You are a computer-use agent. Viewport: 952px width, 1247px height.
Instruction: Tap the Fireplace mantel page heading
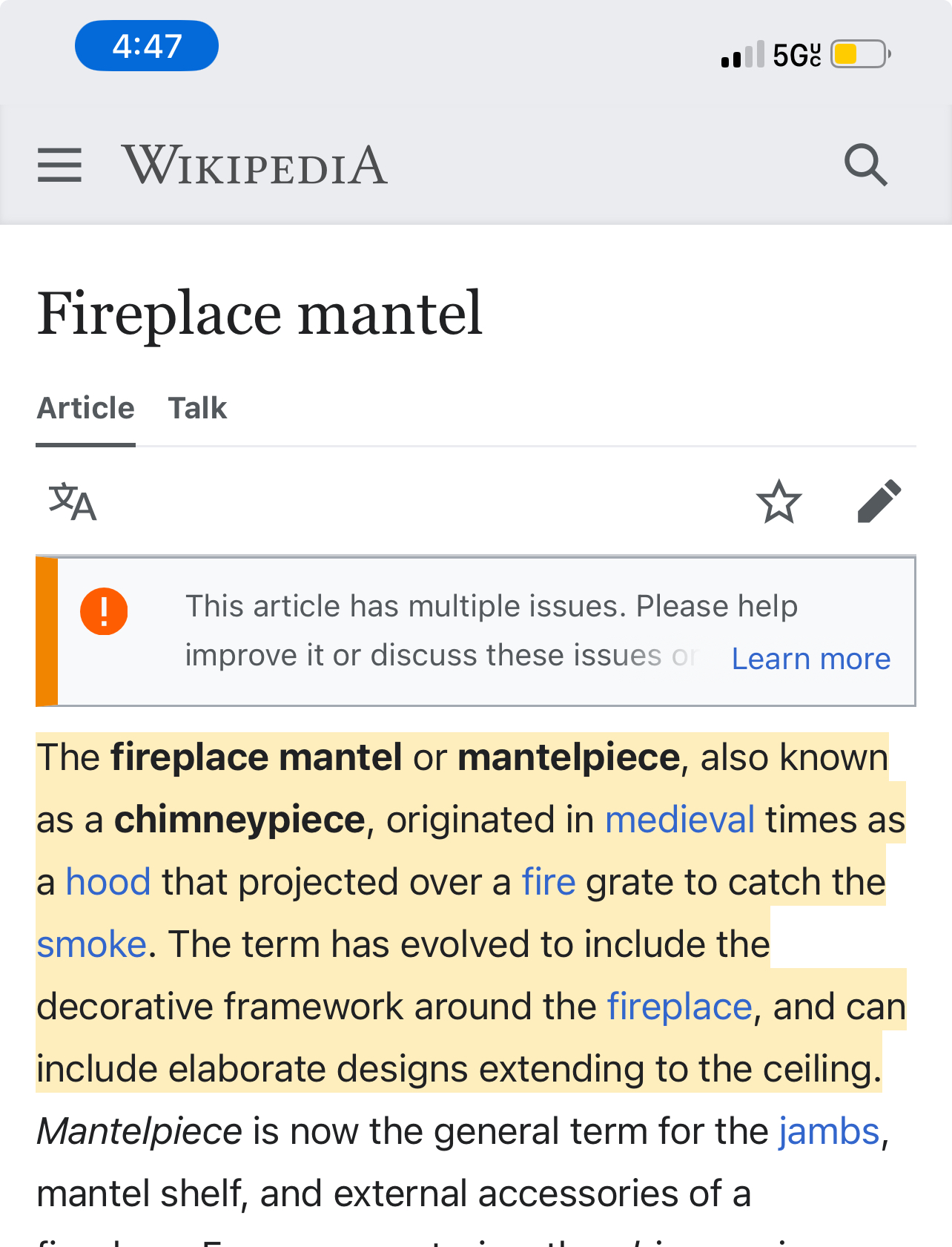(260, 313)
